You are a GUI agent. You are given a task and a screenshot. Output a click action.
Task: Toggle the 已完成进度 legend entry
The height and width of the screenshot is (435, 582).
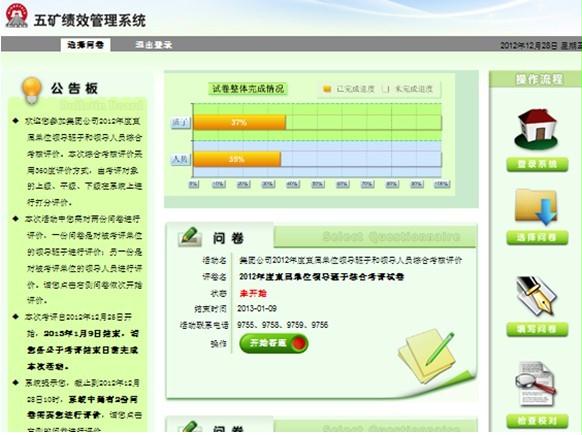coord(348,89)
